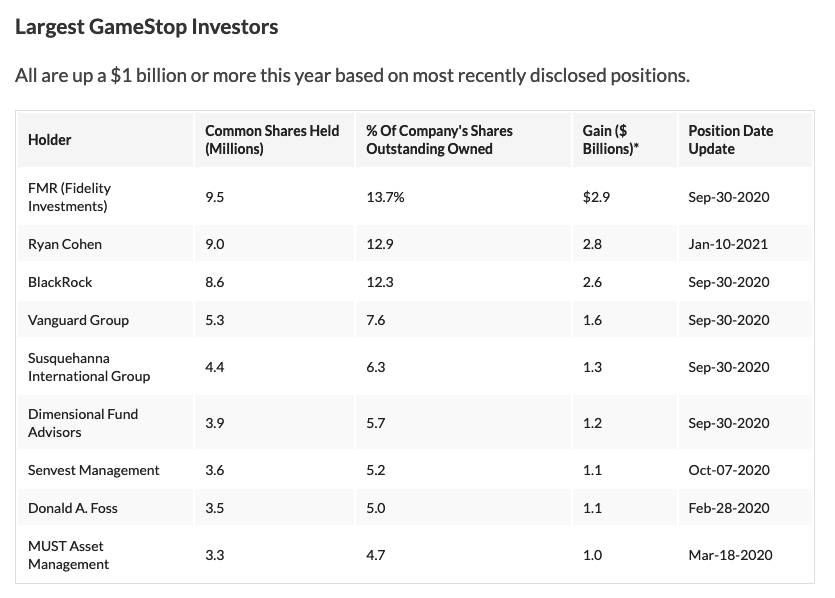The width and height of the screenshot is (835, 598).
Task: Click the BlackRock row name
Action: point(60,282)
